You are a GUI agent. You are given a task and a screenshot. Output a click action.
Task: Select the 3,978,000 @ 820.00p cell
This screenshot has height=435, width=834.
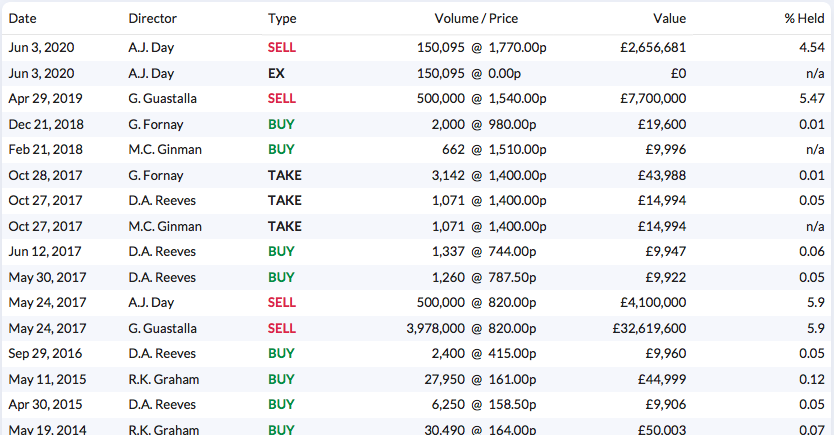(471, 329)
